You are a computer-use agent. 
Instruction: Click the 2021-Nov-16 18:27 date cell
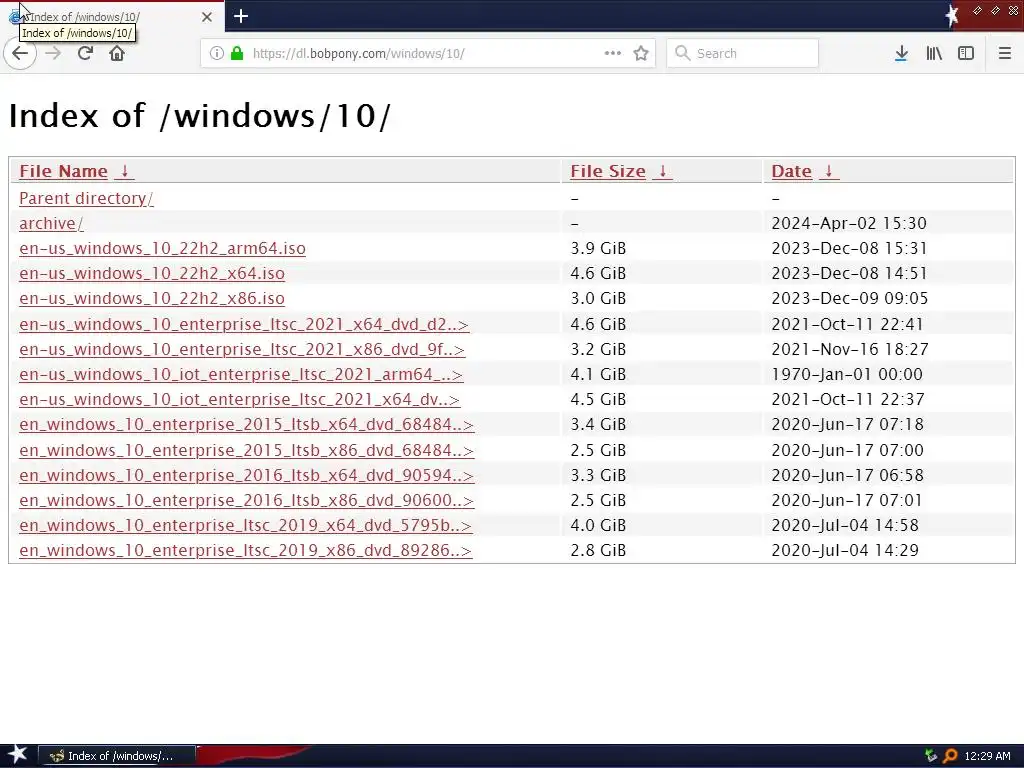point(850,349)
